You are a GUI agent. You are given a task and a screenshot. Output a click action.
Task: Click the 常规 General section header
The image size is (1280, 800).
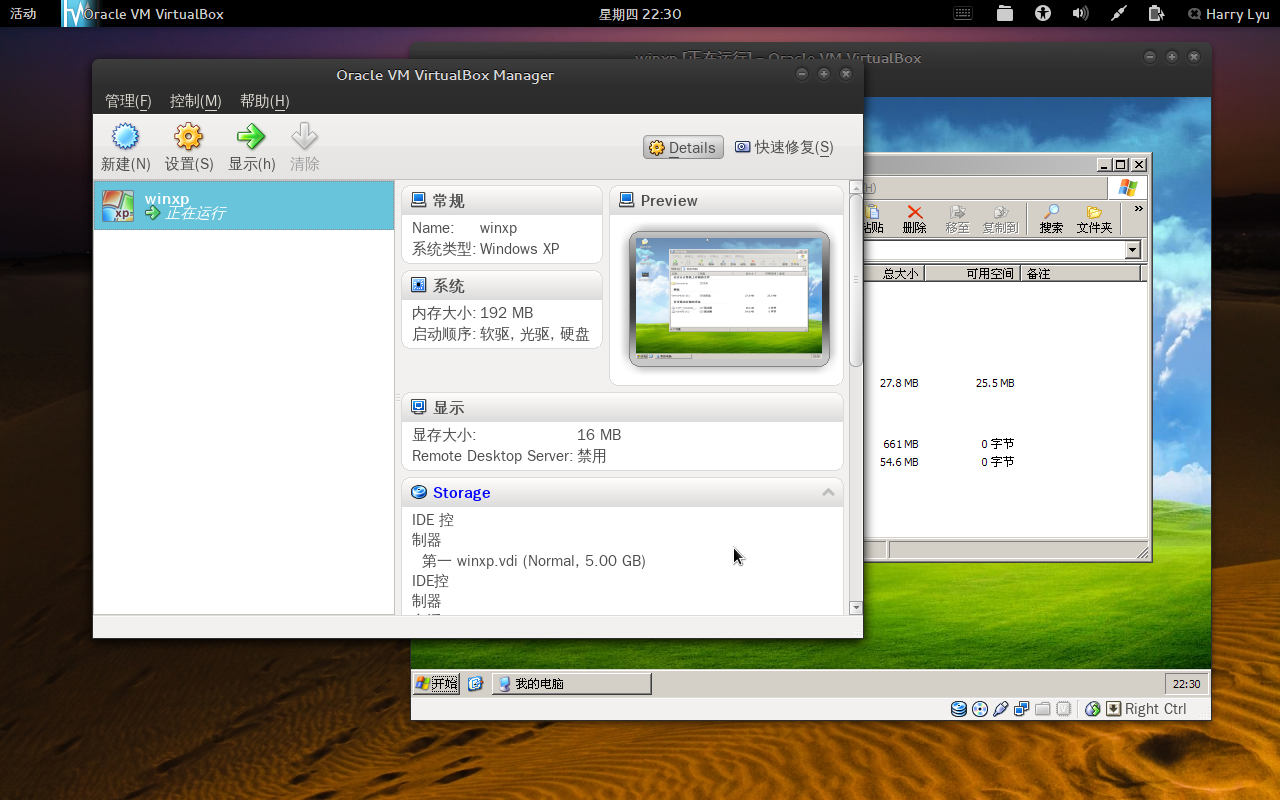coord(502,200)
